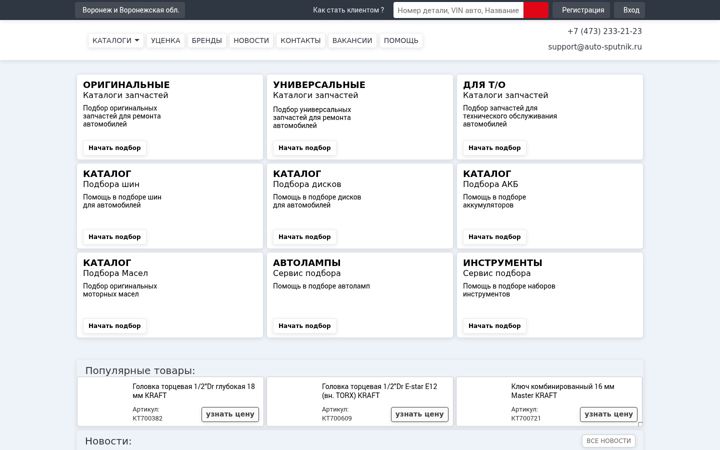Viewport: 720px width, 450px height.
Task: Open ВСЕ НОВОСТИ button
Action: point(608,441)
